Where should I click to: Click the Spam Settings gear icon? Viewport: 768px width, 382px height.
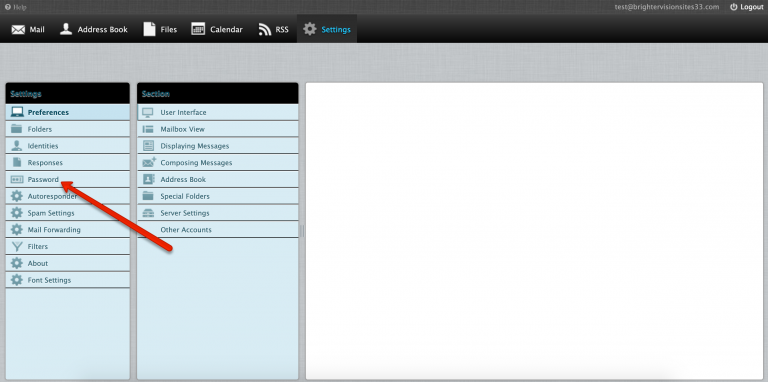tap(17, 213)
